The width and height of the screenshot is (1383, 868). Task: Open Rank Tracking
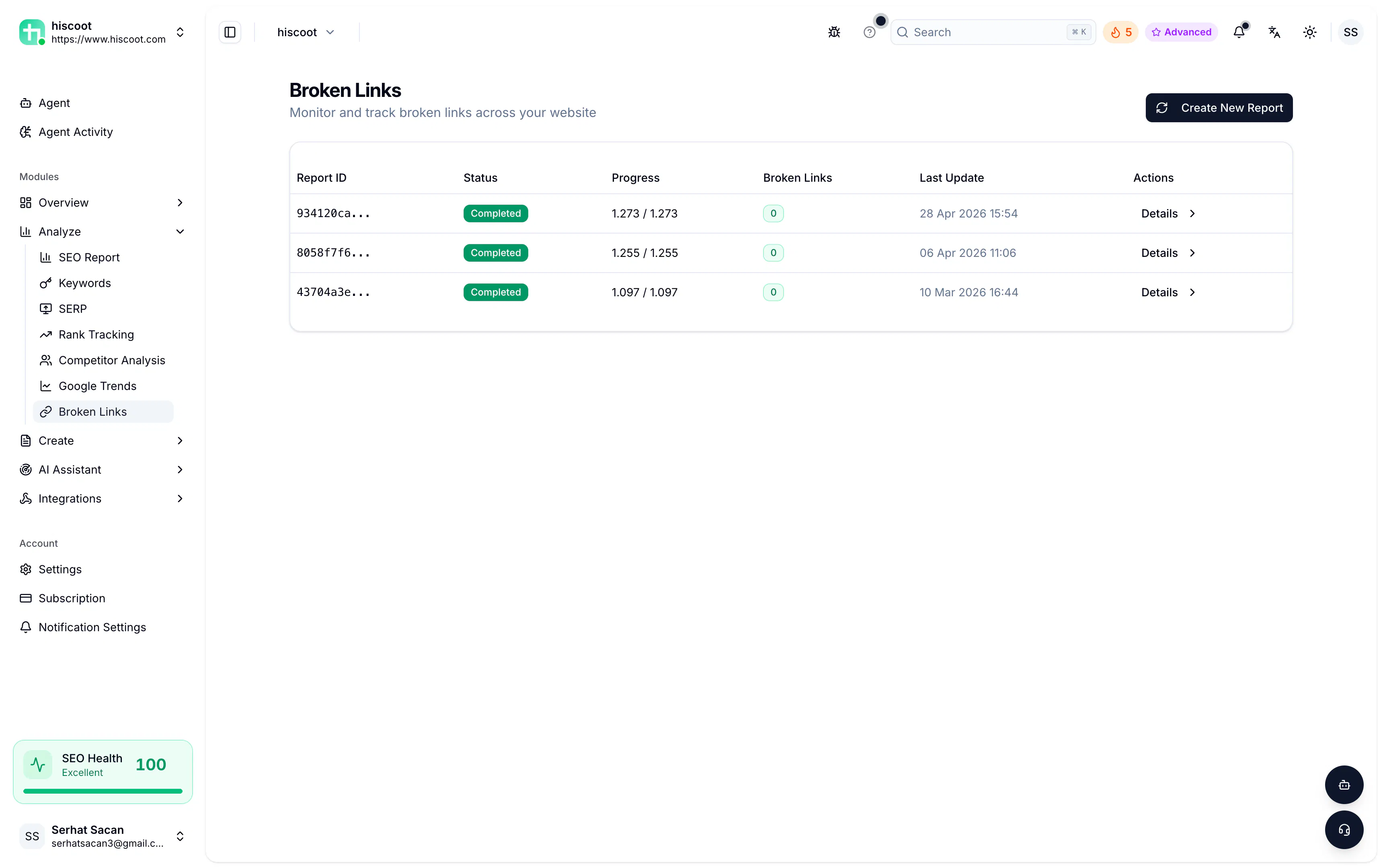click(x=103, y=334)
